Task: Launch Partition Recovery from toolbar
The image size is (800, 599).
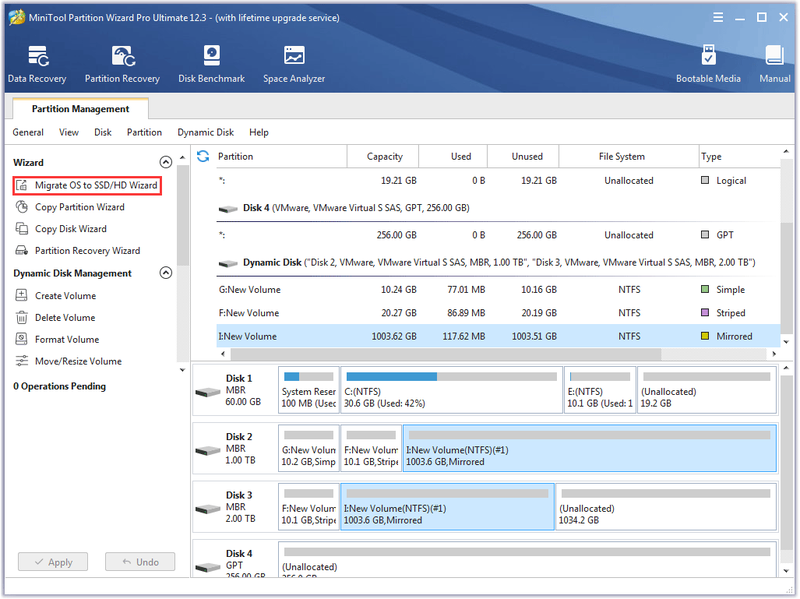Action: coord(122,64)
